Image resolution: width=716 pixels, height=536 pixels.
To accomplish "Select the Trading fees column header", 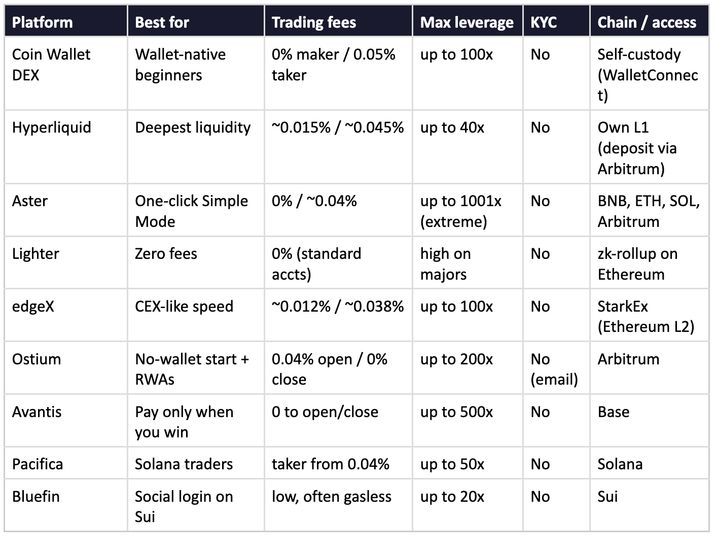I will coord(338,21).
